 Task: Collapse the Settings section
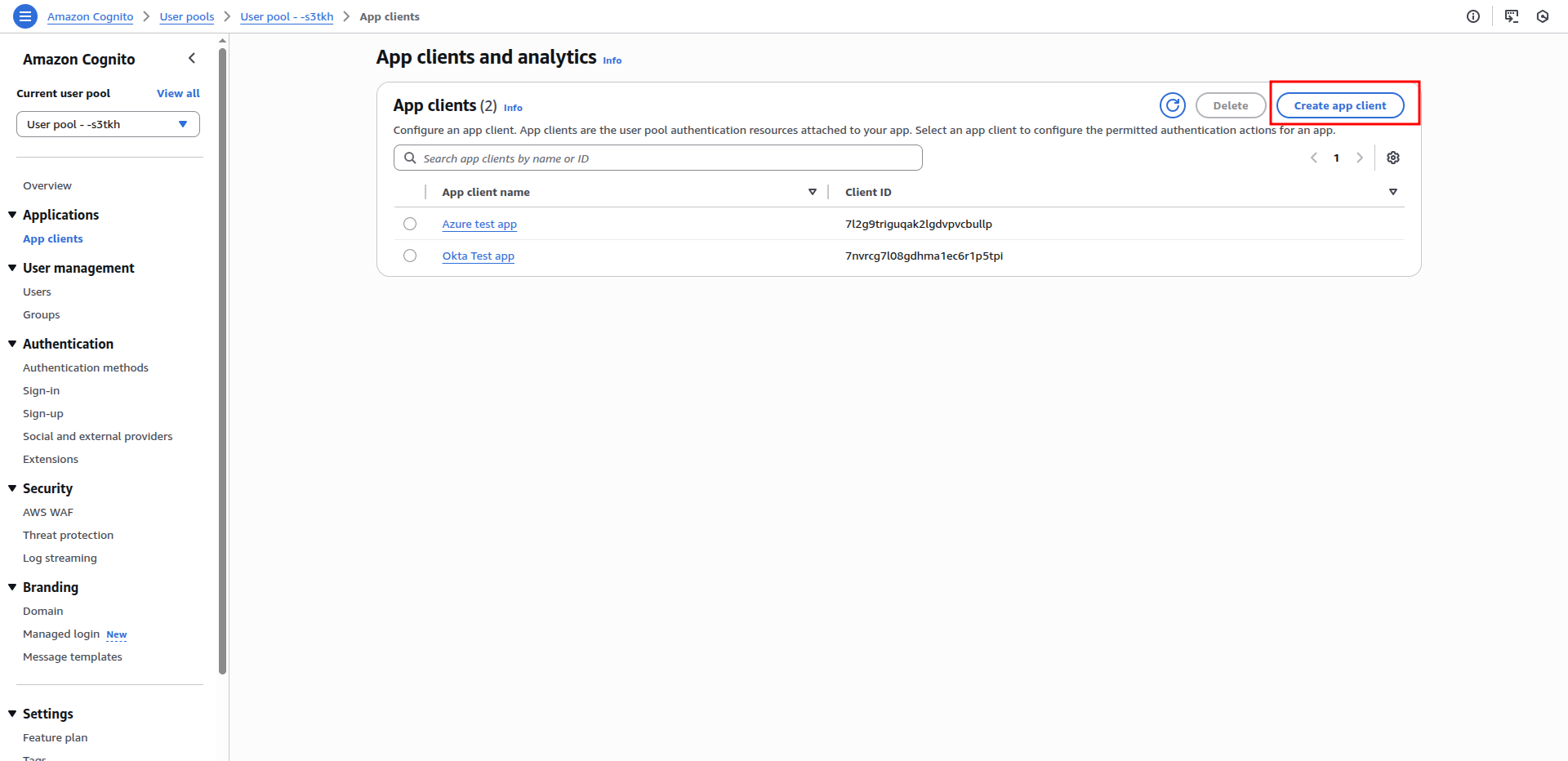tap(12, 714)
